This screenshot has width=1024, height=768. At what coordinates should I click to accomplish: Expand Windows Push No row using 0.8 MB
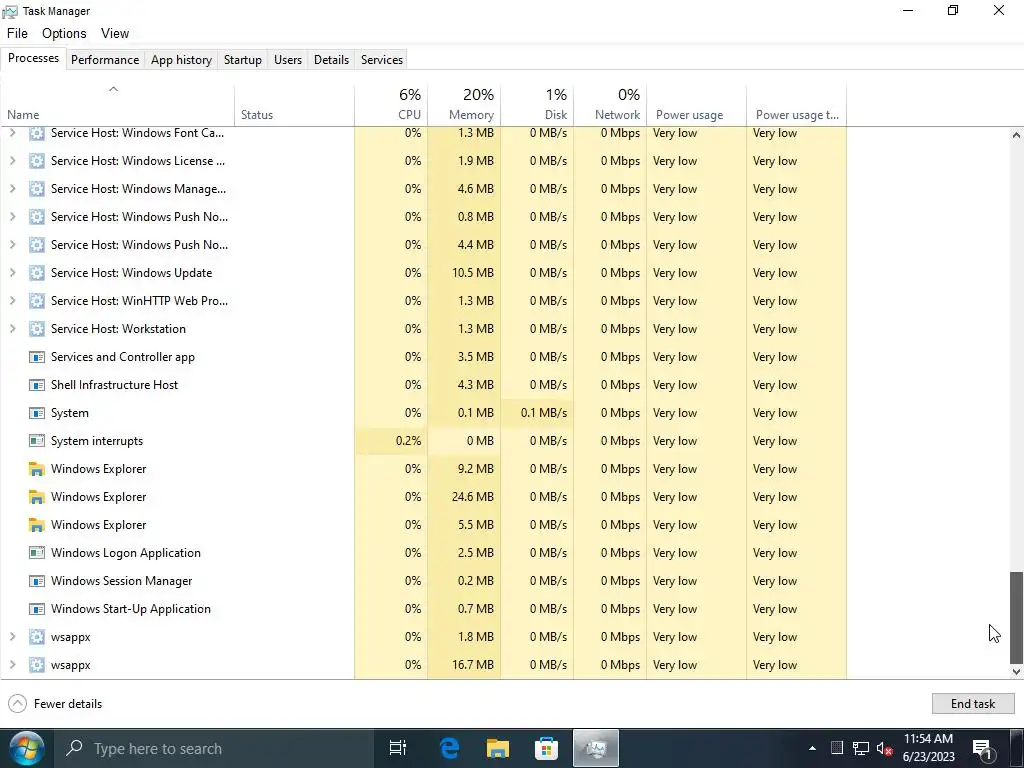pyautogui.click(x=12, y=217)
